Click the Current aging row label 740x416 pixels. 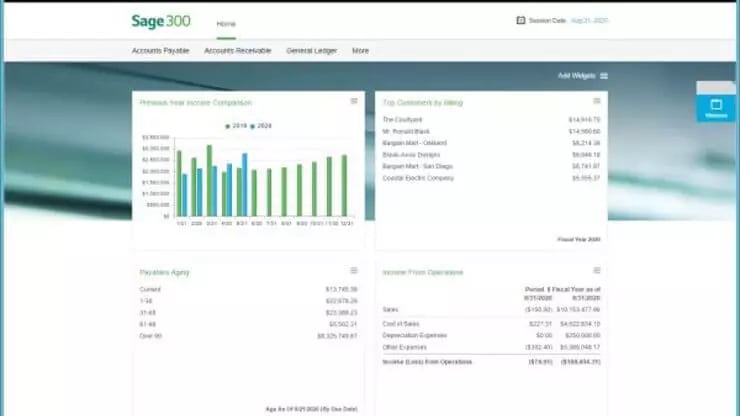150,289
